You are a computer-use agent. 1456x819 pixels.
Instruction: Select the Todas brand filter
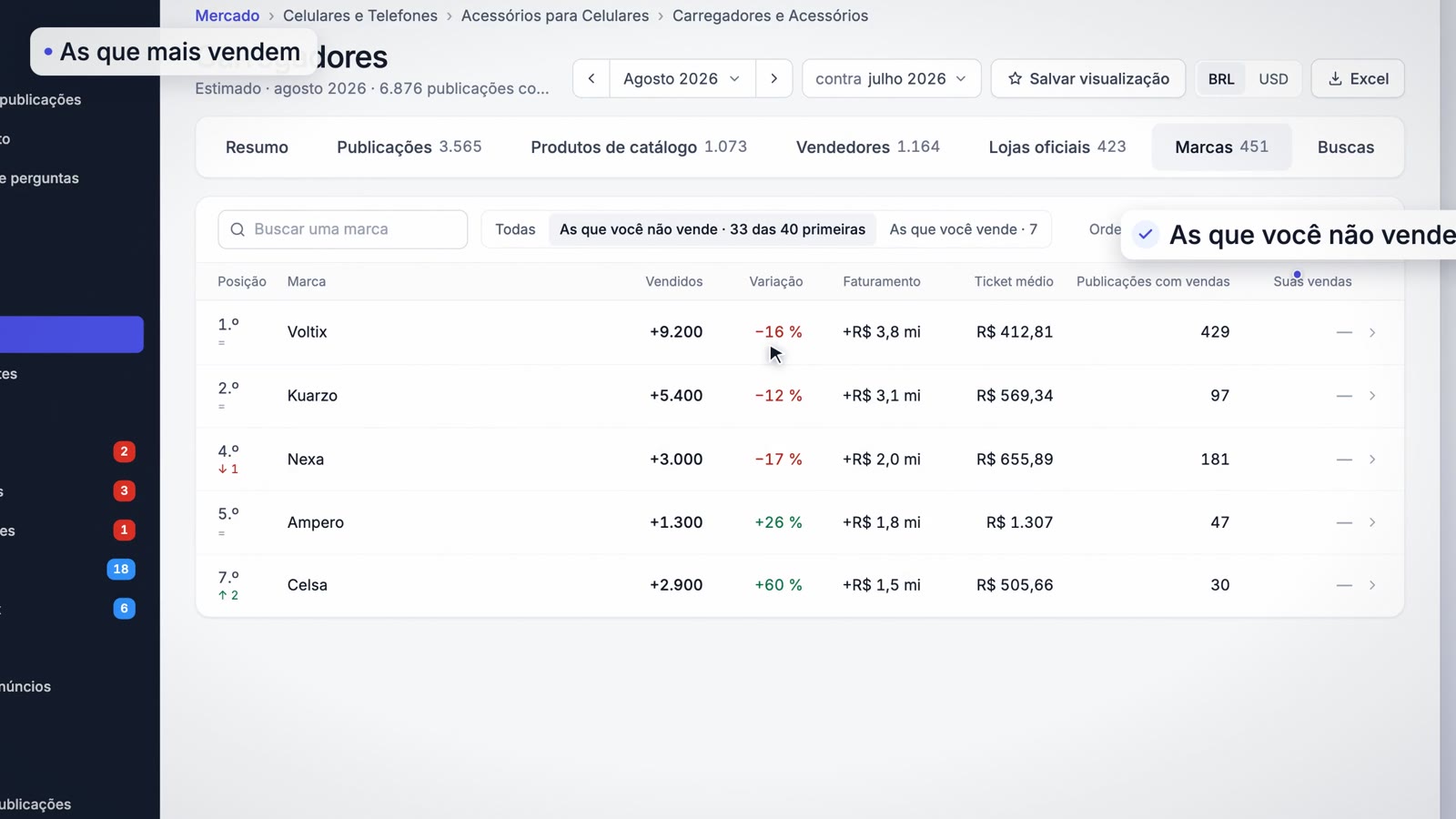[515, 229]
